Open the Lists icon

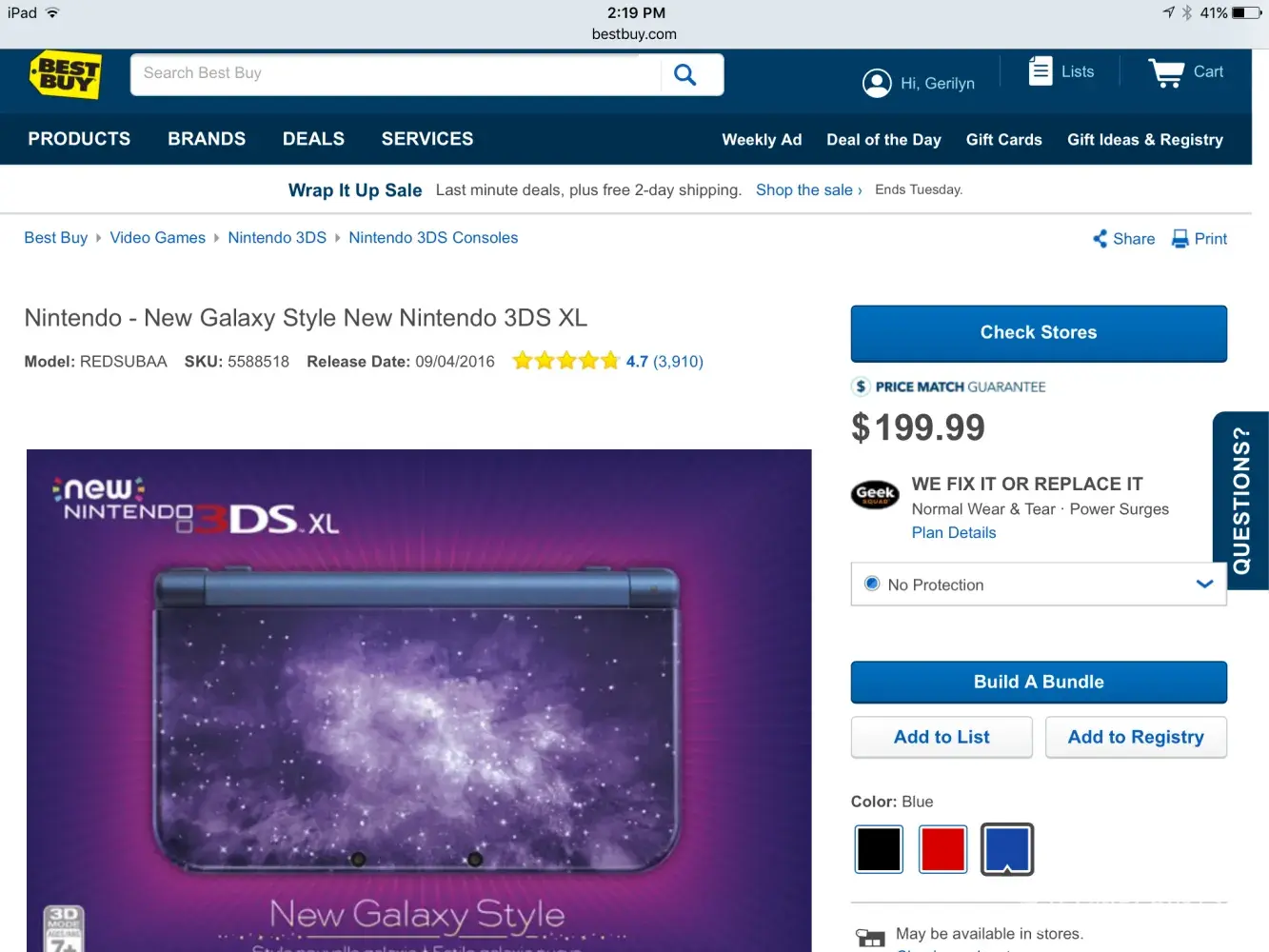[x=1041, y=71]
